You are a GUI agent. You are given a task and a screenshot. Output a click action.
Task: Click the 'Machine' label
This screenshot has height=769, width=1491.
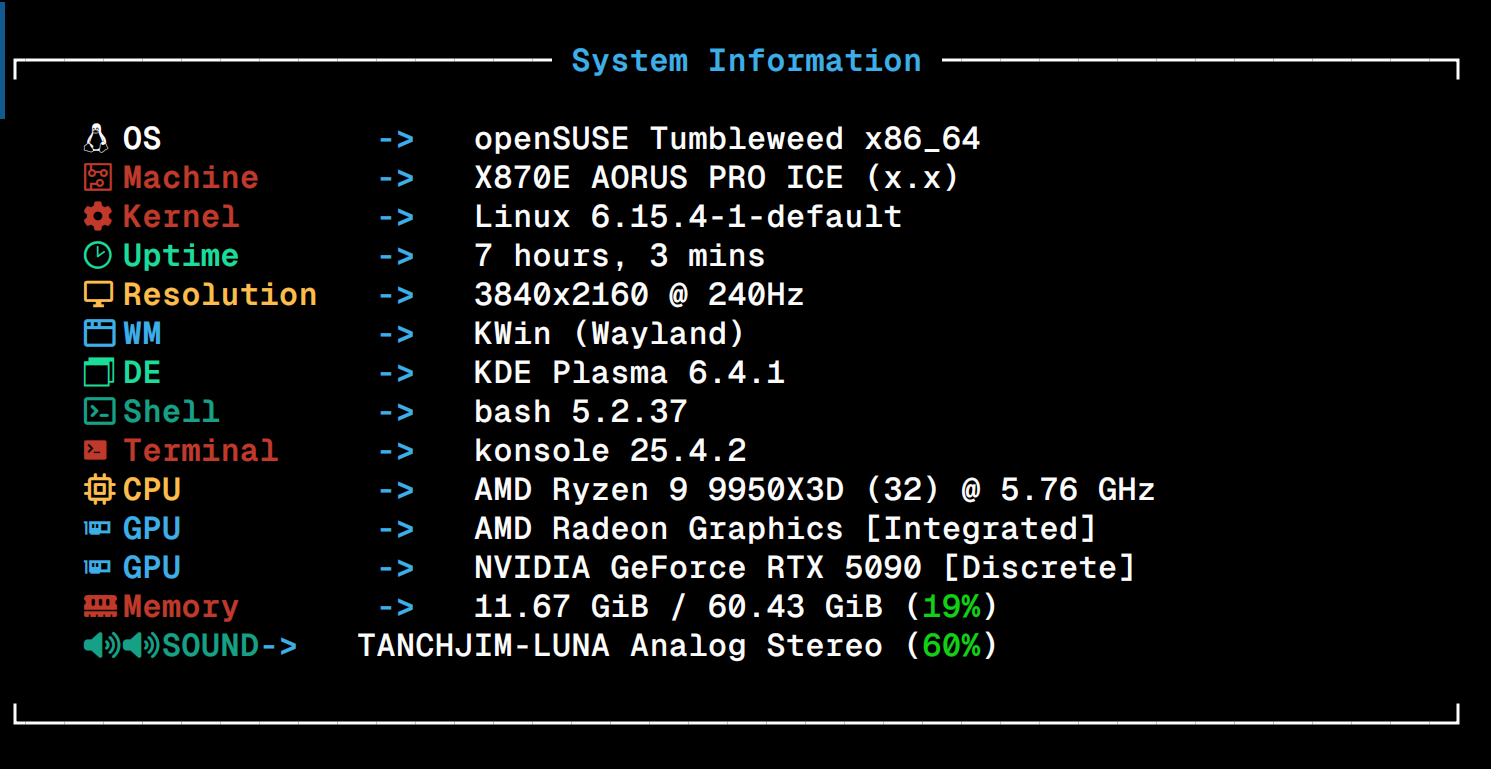click(191, 177)
